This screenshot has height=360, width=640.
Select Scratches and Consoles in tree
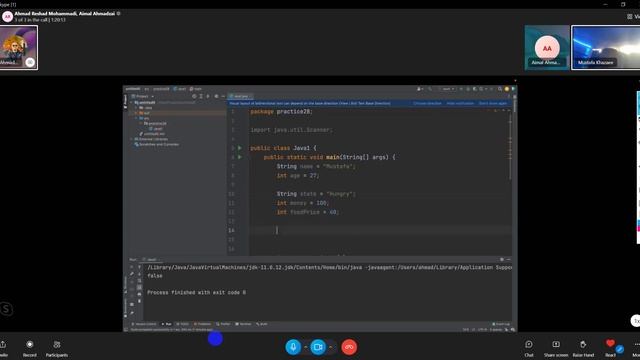(x=157, y=144)
